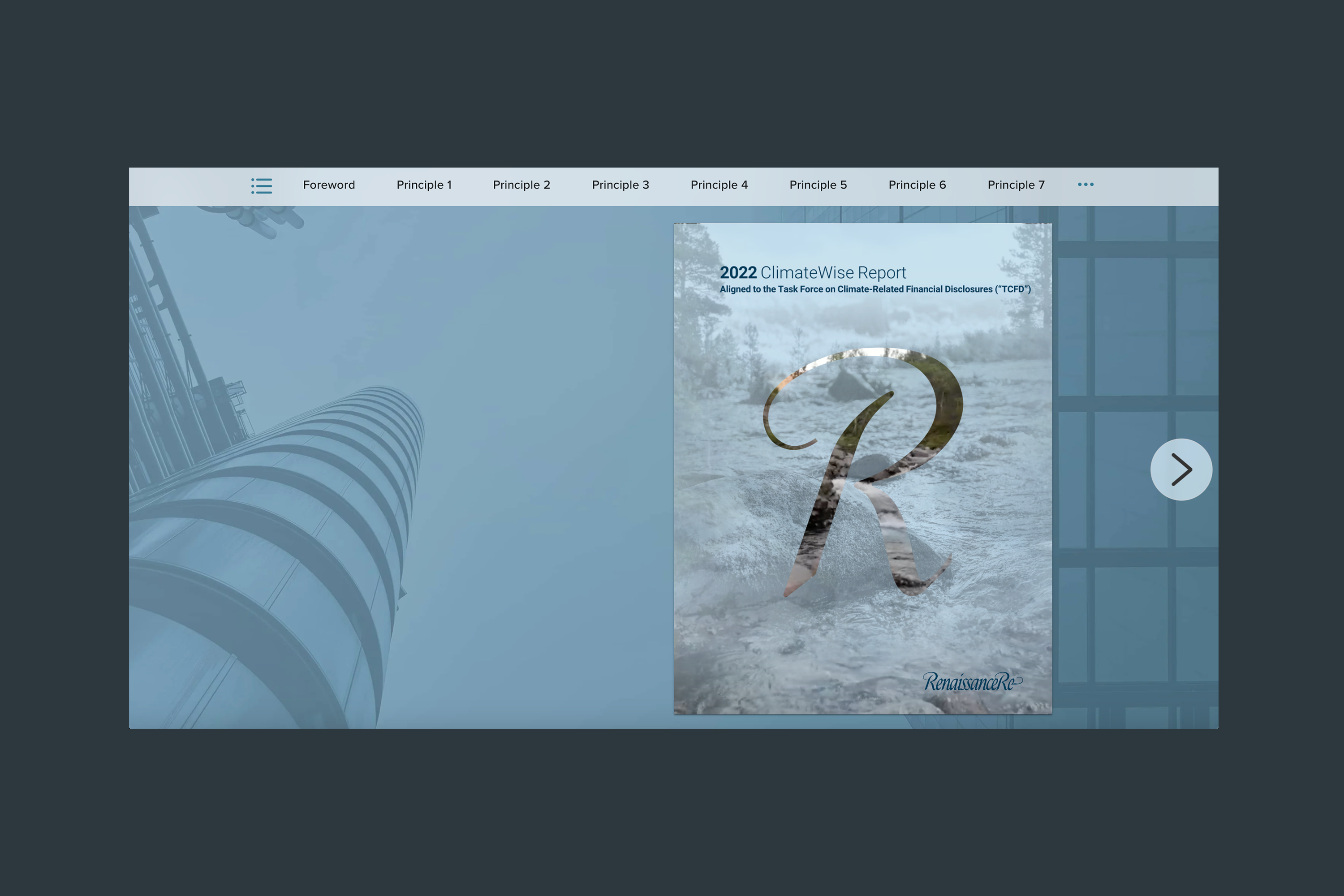Click the three-dot more sections icon

1085,185
